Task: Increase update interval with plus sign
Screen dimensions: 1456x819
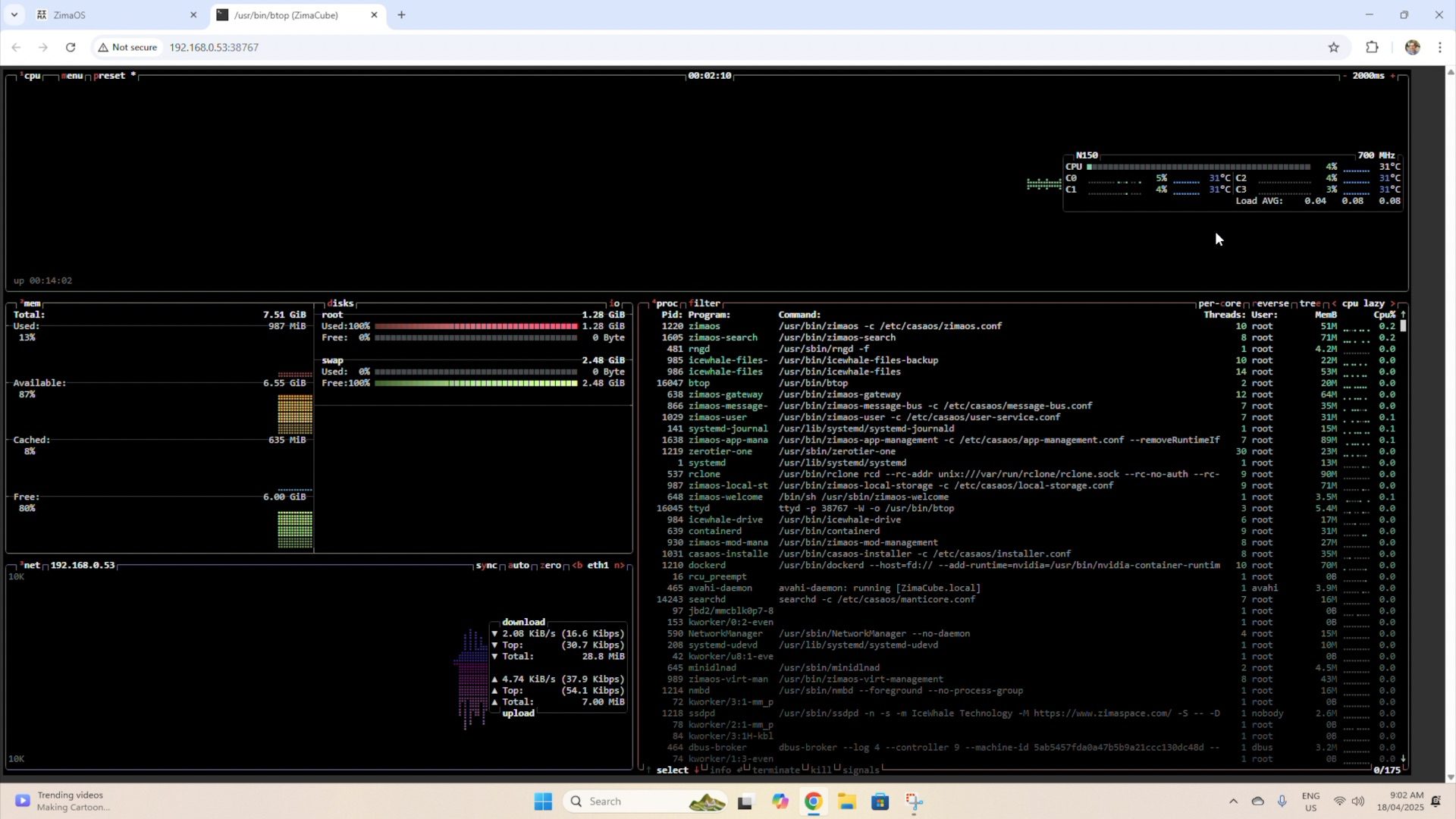Action: click(1392, 76)
